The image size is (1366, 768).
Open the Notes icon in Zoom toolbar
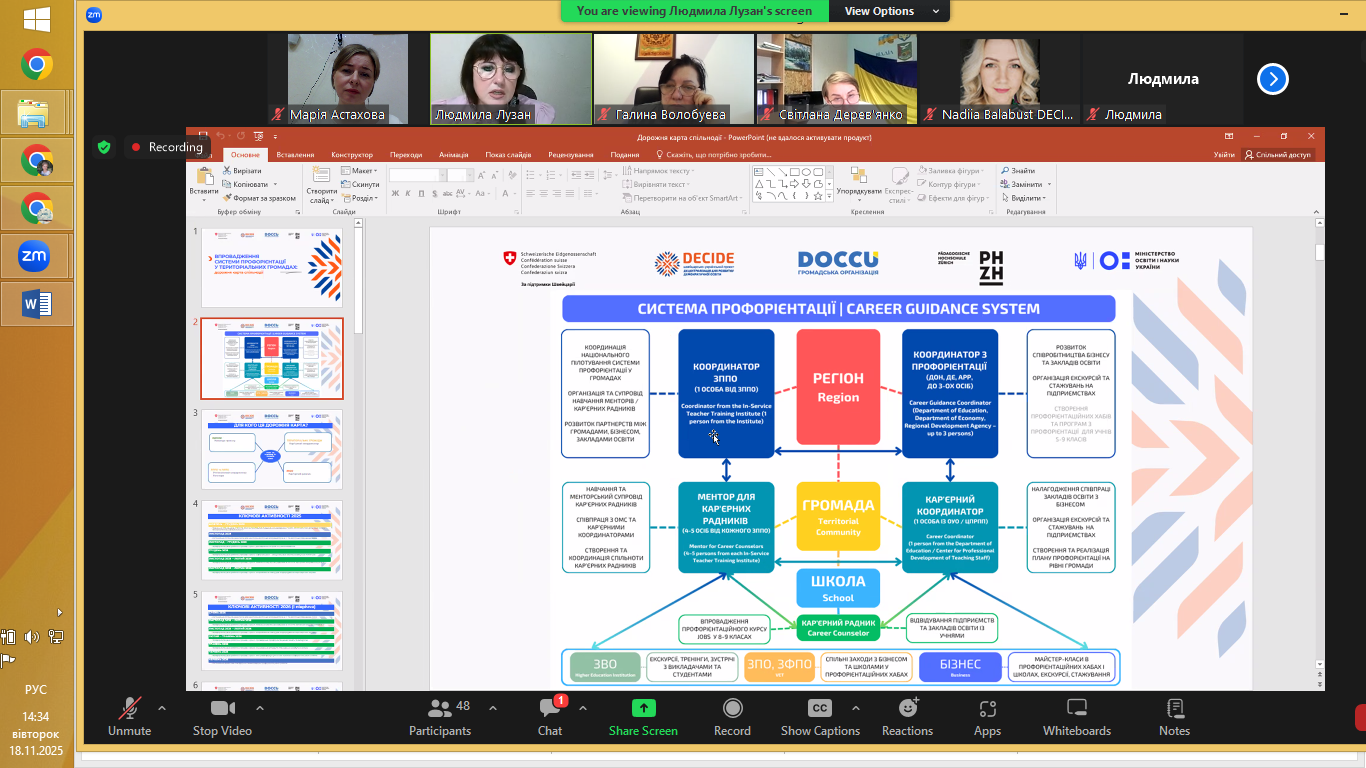[x=1174, y=709]
